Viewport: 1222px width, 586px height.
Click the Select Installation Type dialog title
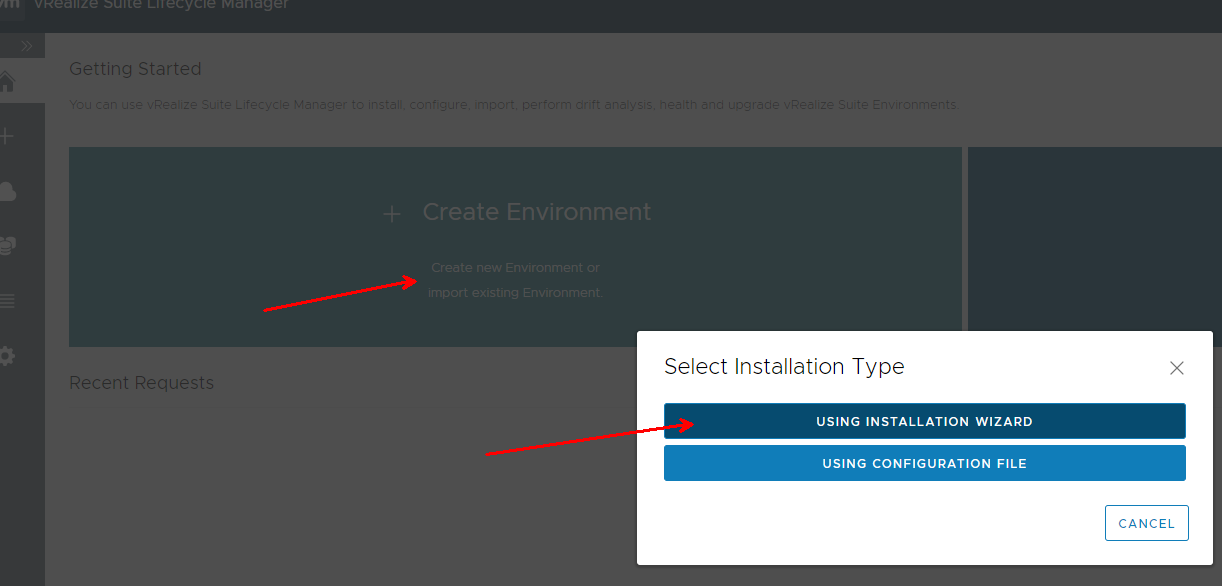(784, 367)
